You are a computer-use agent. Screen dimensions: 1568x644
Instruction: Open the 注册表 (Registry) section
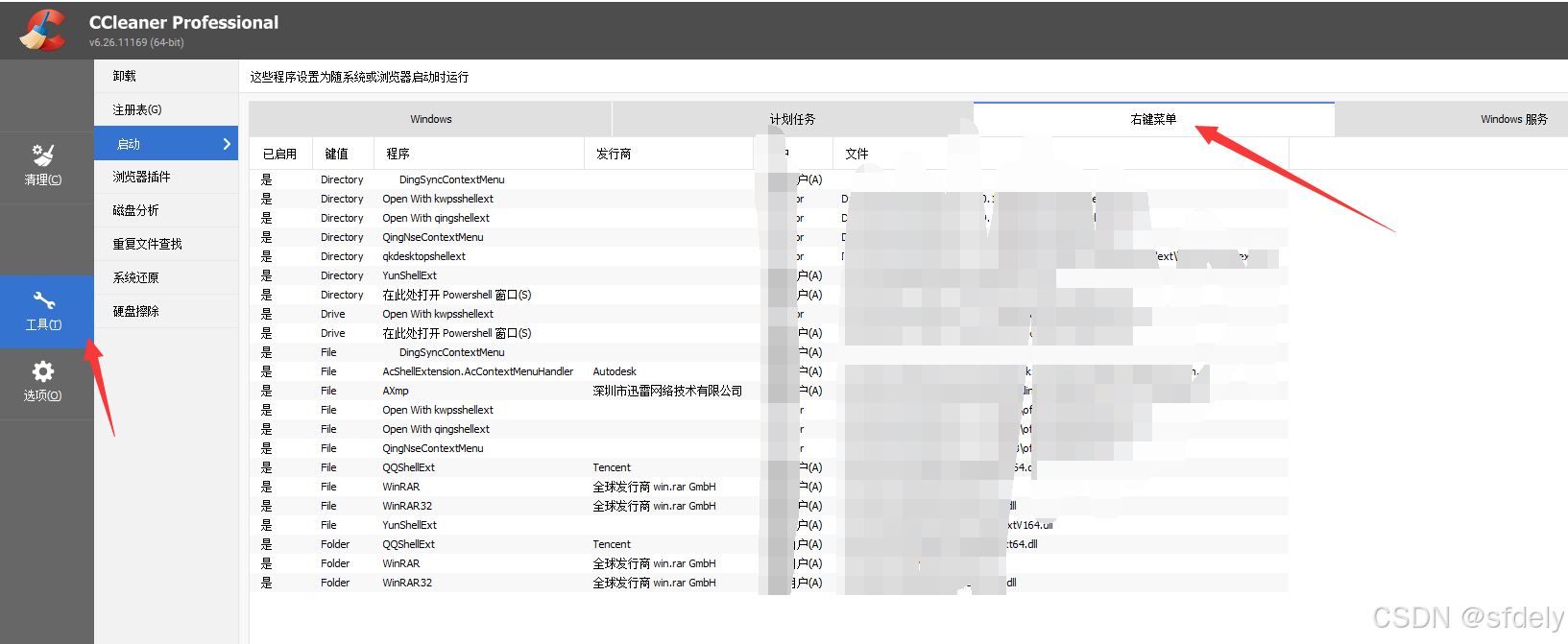point(137,109)
